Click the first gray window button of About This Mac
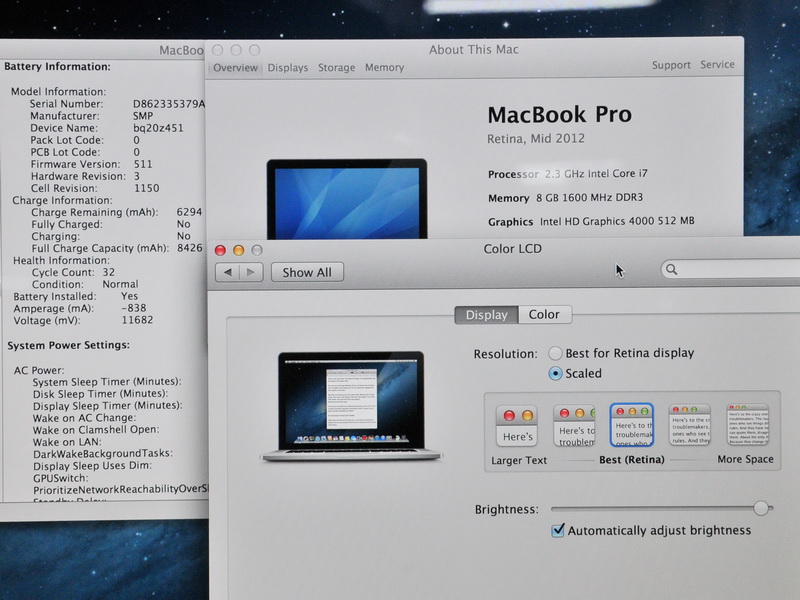Screen dimensions: 800x600 pyautogui.click(x=218, y=50)
